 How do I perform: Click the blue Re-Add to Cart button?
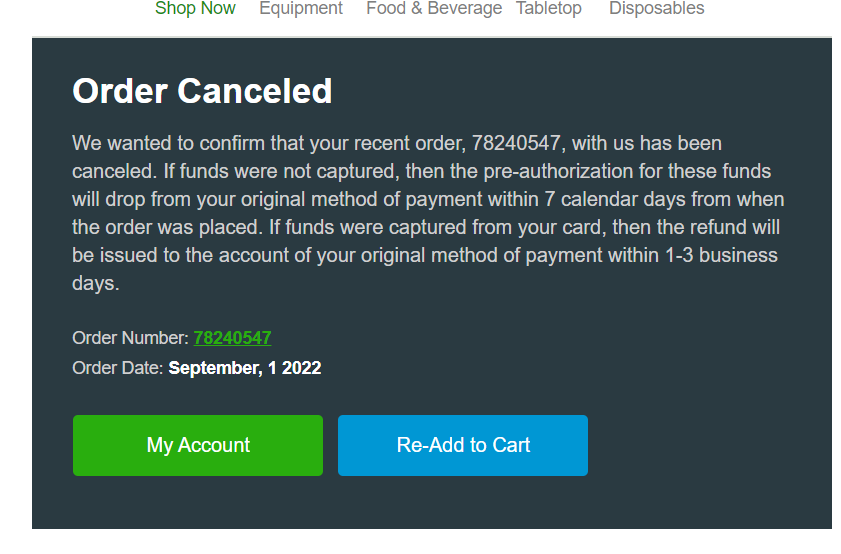(x=463, y=445)
